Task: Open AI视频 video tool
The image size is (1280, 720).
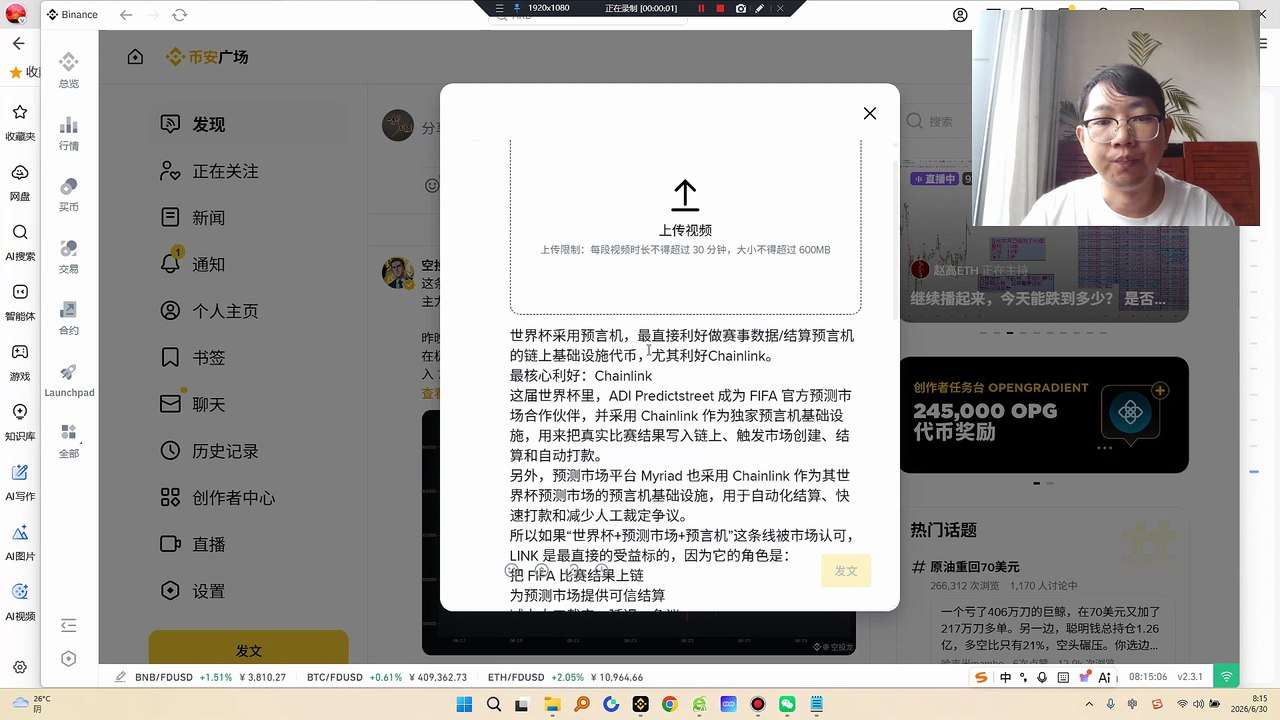Action: click(20, 600)
